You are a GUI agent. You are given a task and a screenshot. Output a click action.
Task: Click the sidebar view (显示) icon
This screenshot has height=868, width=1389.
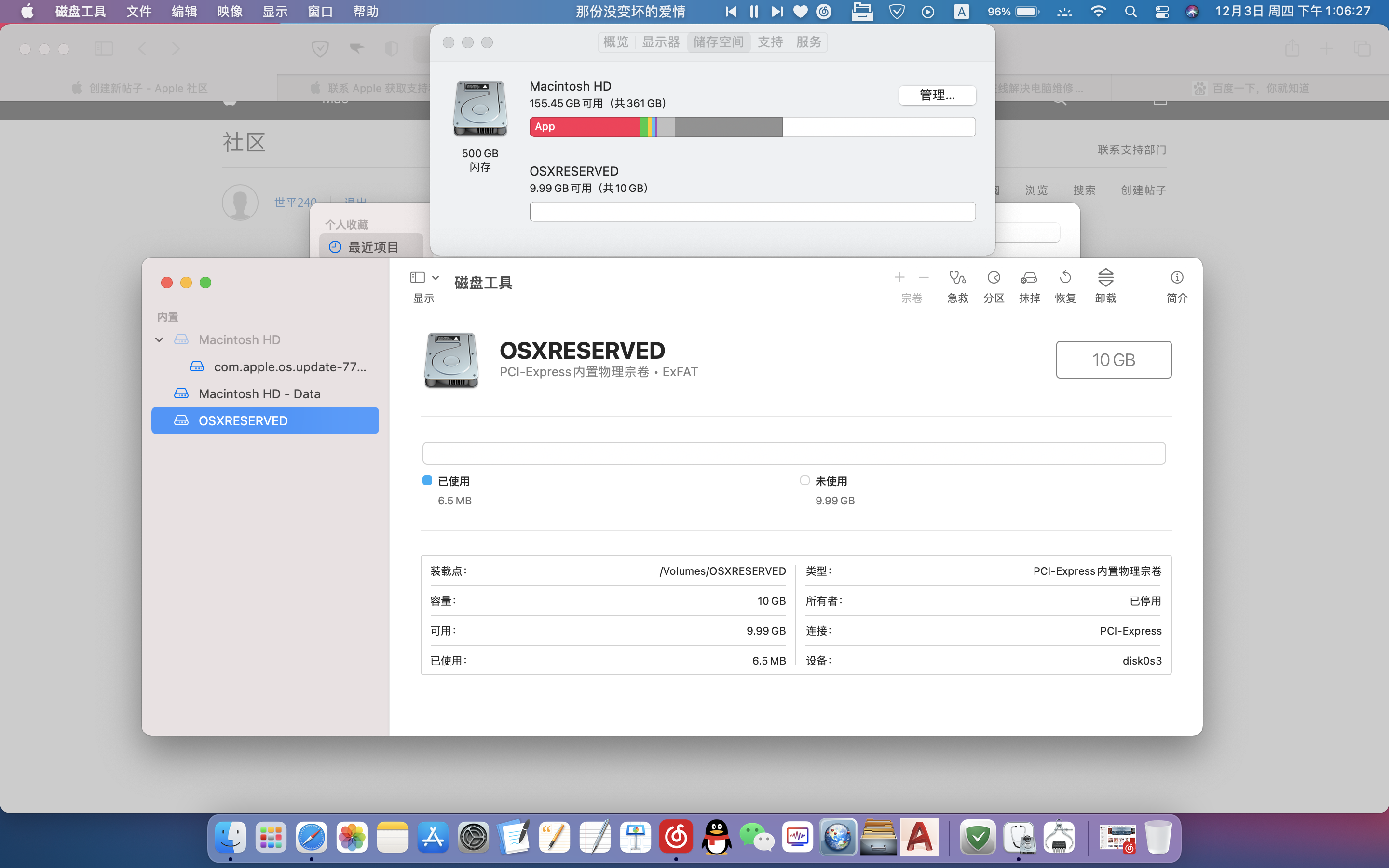pos(417,278)
